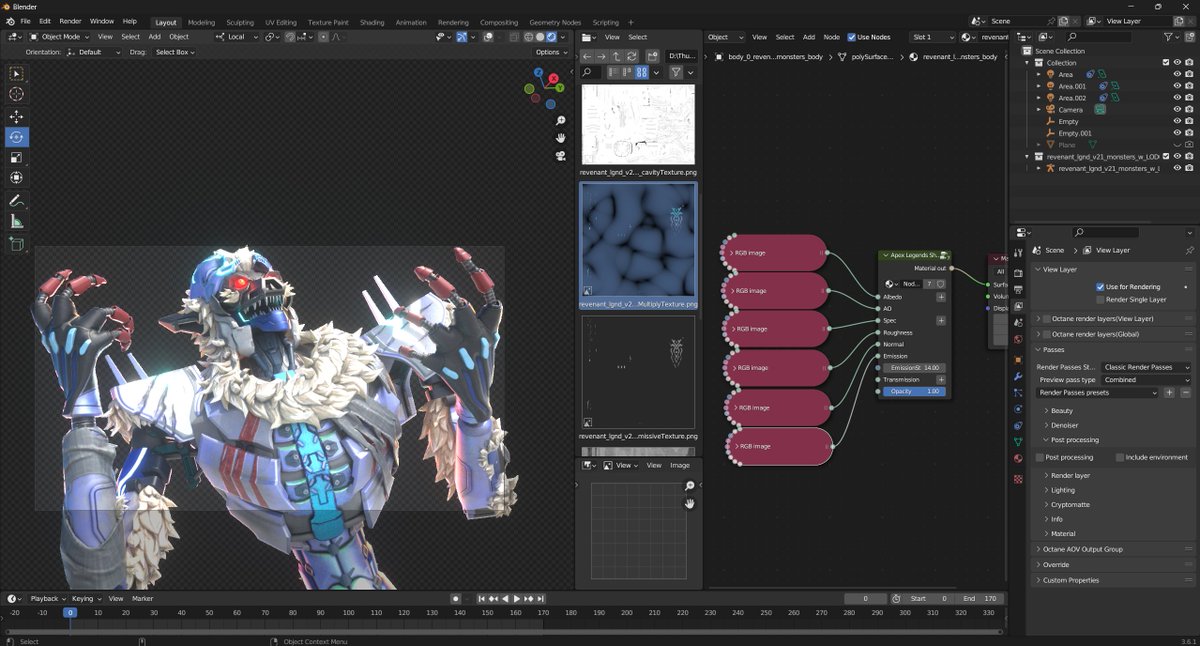Screen dimensions: 1200x646
Task: Select the Move tool
Action: click(x=17, y=117)
